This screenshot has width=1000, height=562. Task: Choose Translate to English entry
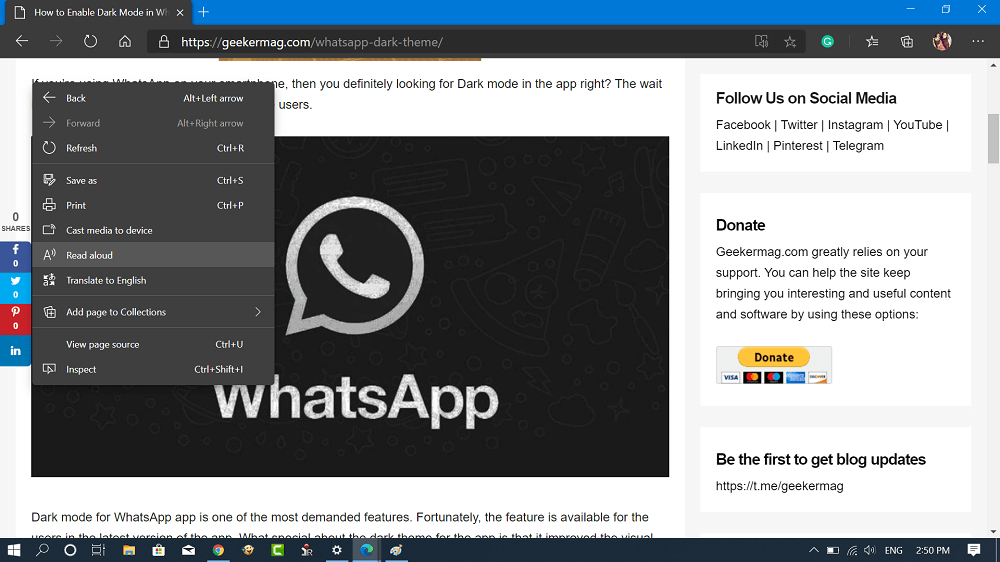153,280
